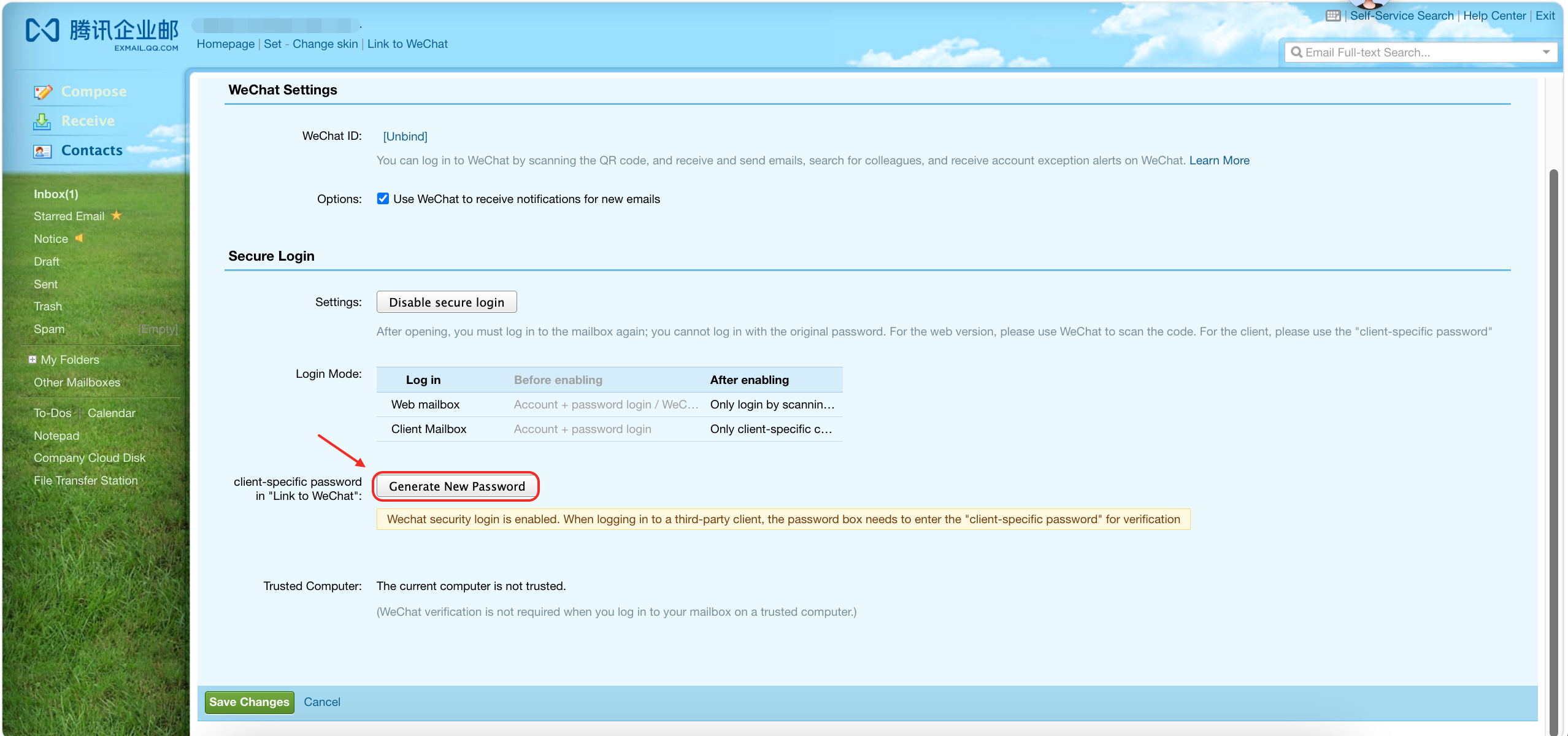1568x736 pixels.
Task: Open the Trash folder
Action: pyautogui.click(x=48, y=306)
